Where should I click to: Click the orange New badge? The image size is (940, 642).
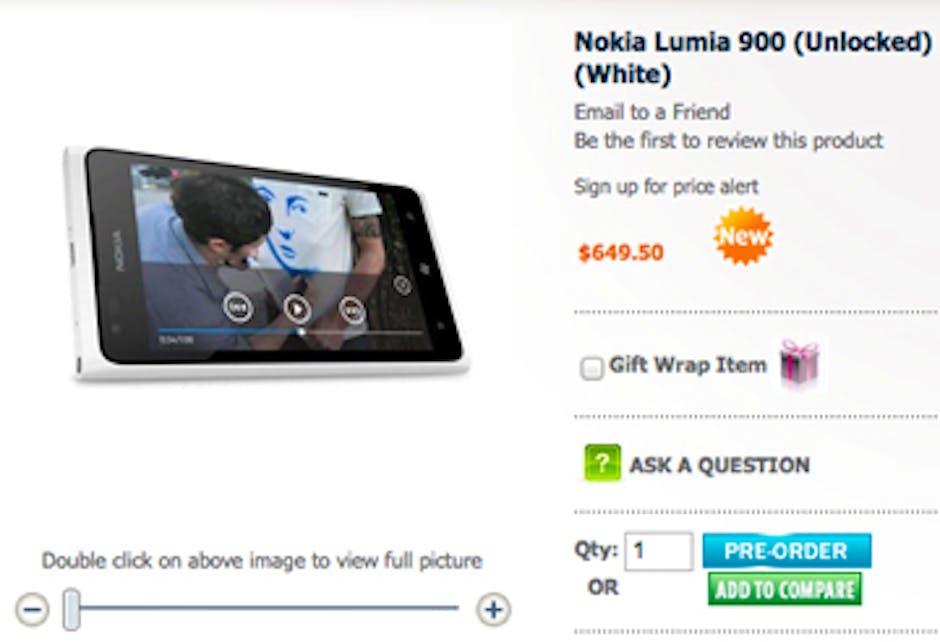[743, 236]
